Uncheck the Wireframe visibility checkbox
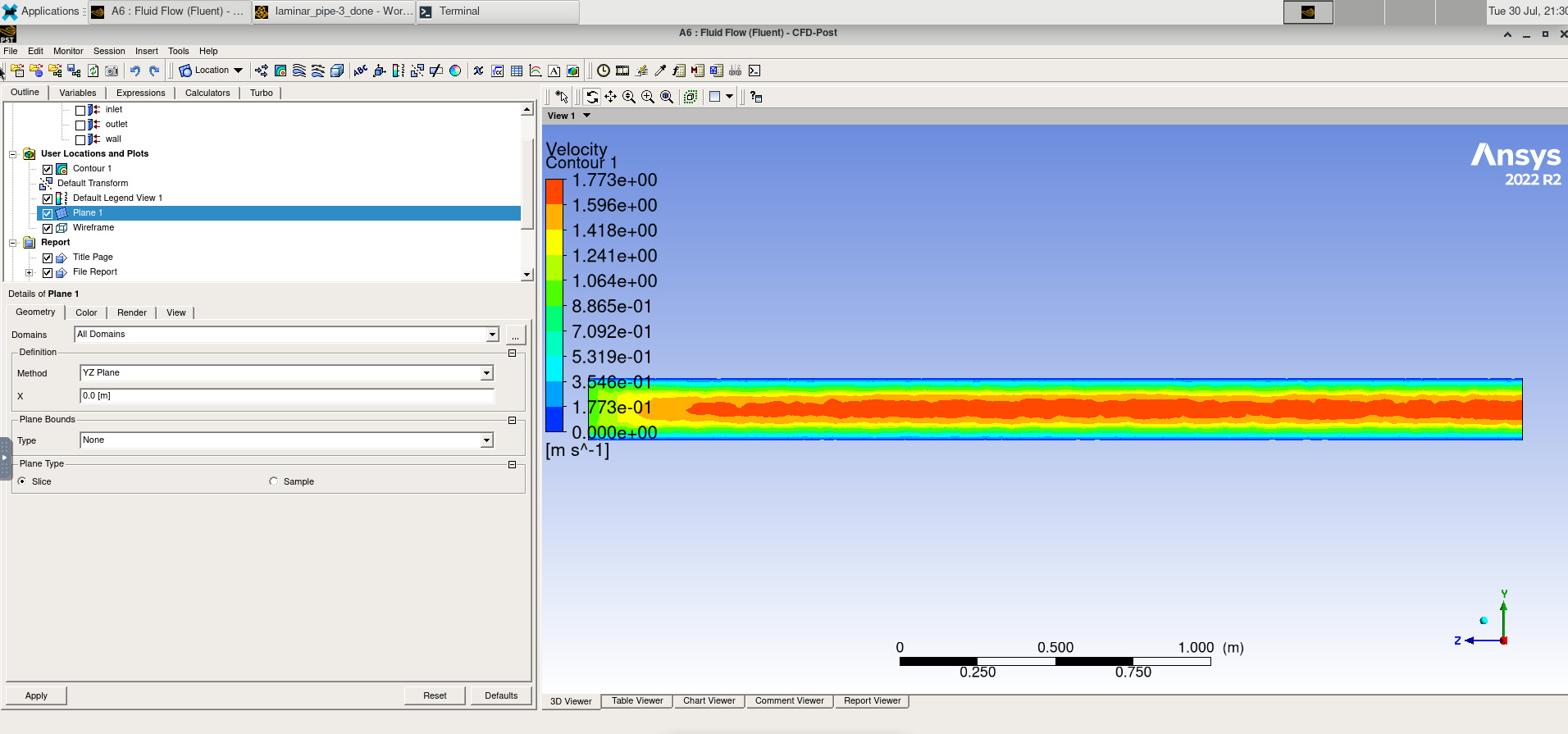Image resolution: width=1568 pixels, height=734 pixels. [48, 228]
